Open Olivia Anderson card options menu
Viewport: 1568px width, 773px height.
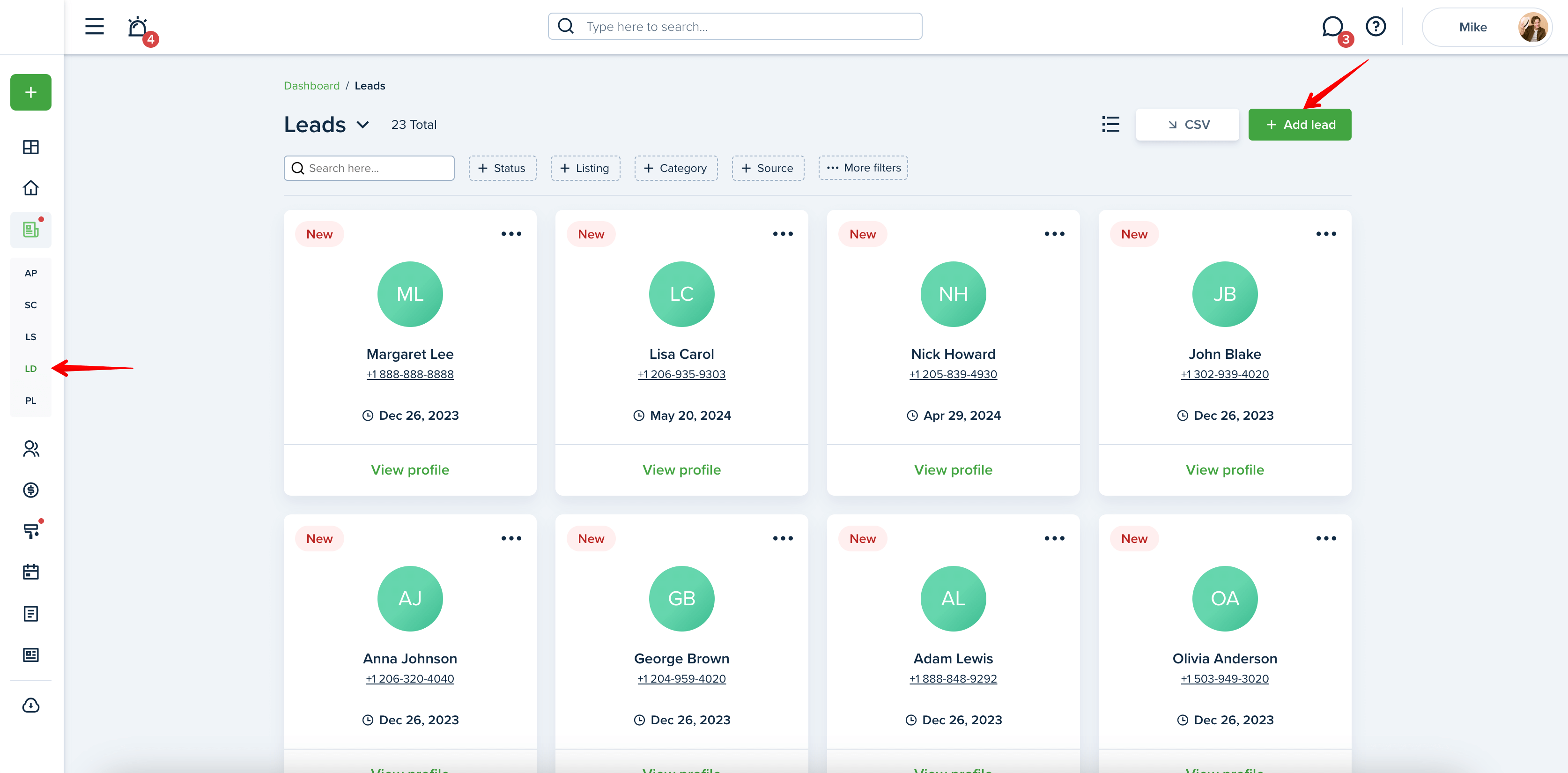[x=1326, y=538]
